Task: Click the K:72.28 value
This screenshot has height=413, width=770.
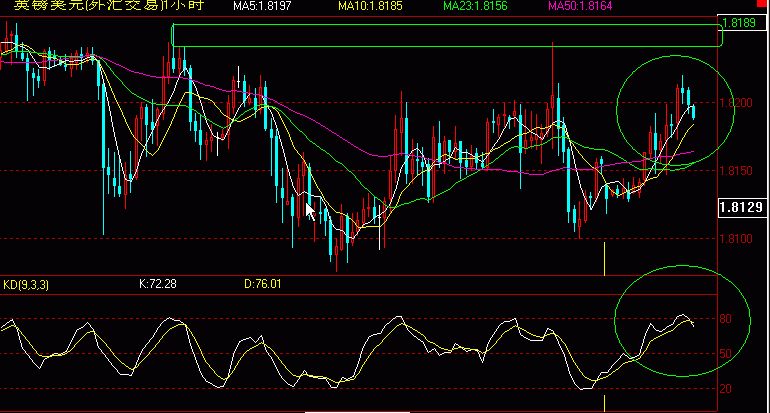Action: click(158, 284)
